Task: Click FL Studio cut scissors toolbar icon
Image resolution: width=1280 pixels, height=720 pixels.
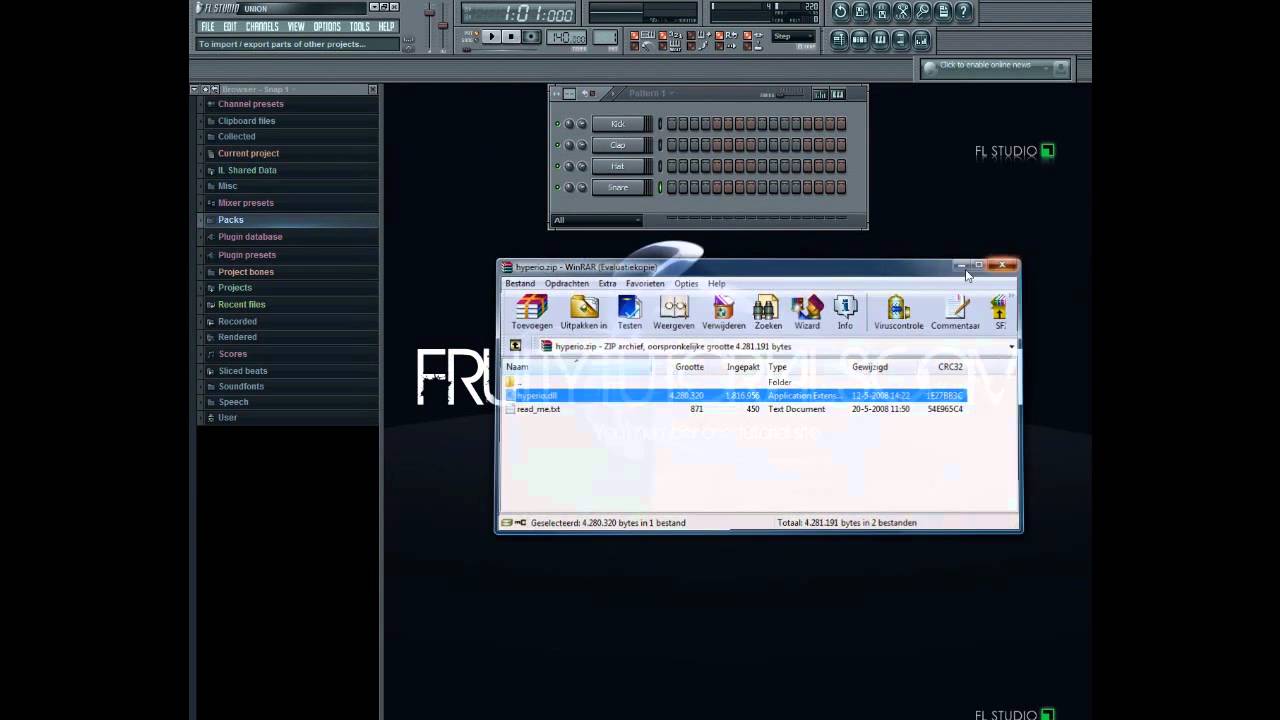Action: tap(902, 11)
